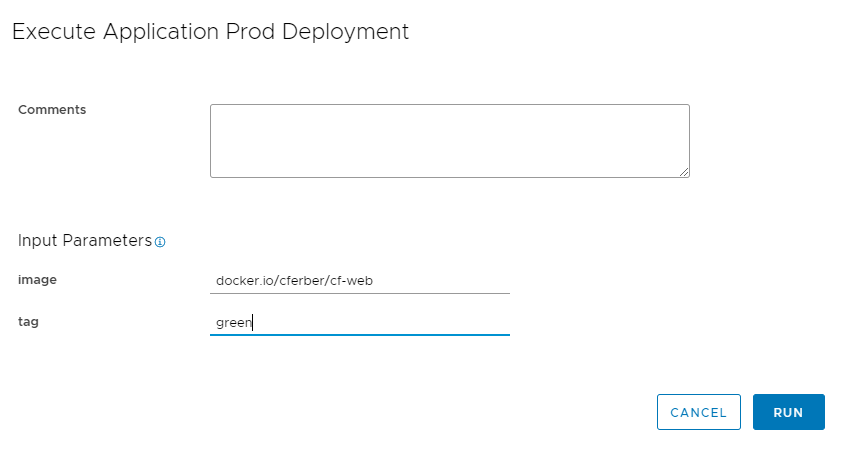The height and width of the screenshot is (450, 843).
Task: Click the Comments label
Action: [x=52, y=110]
